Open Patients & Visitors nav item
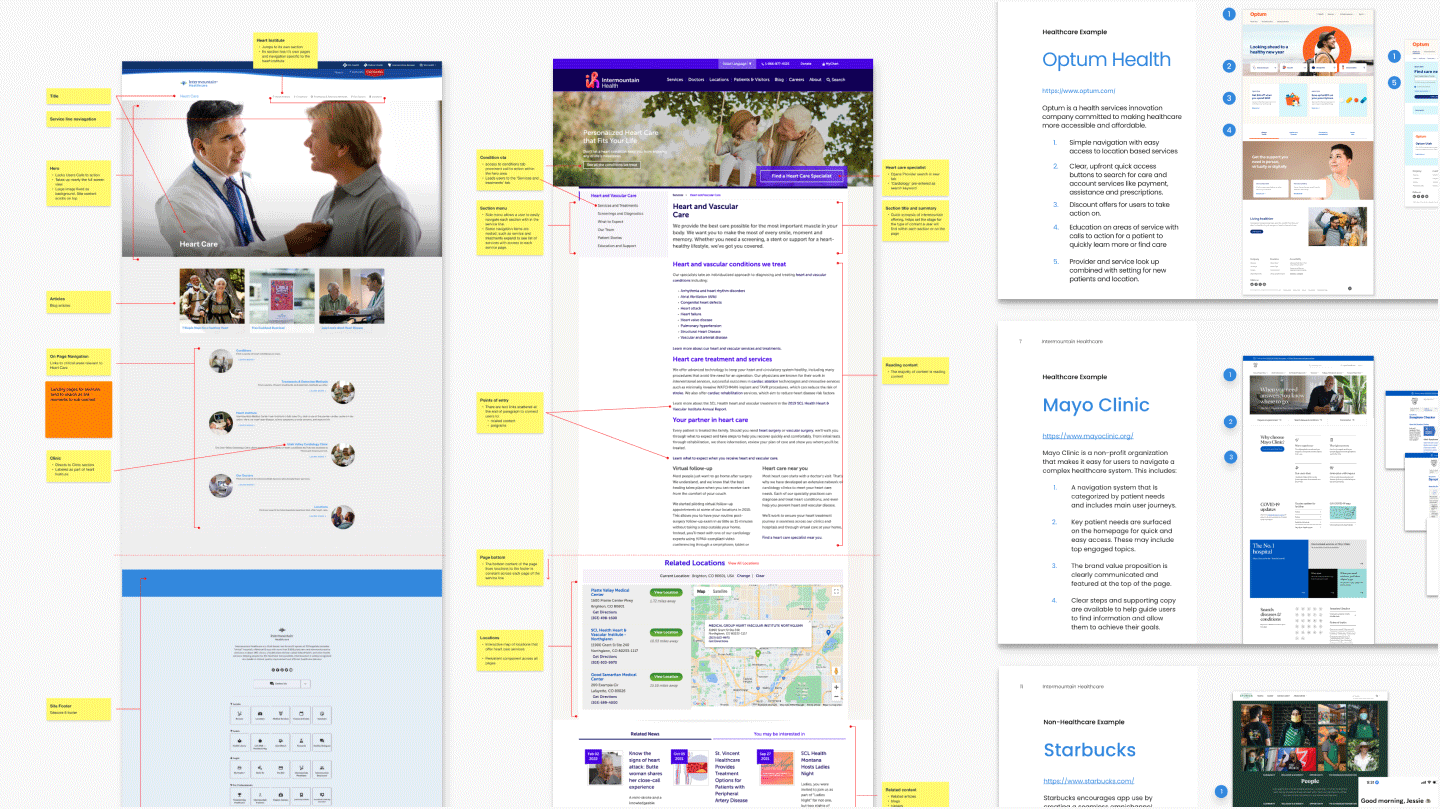Image resolution: width=1440 pixels, height=809 pixels. [x=752, y=79]
